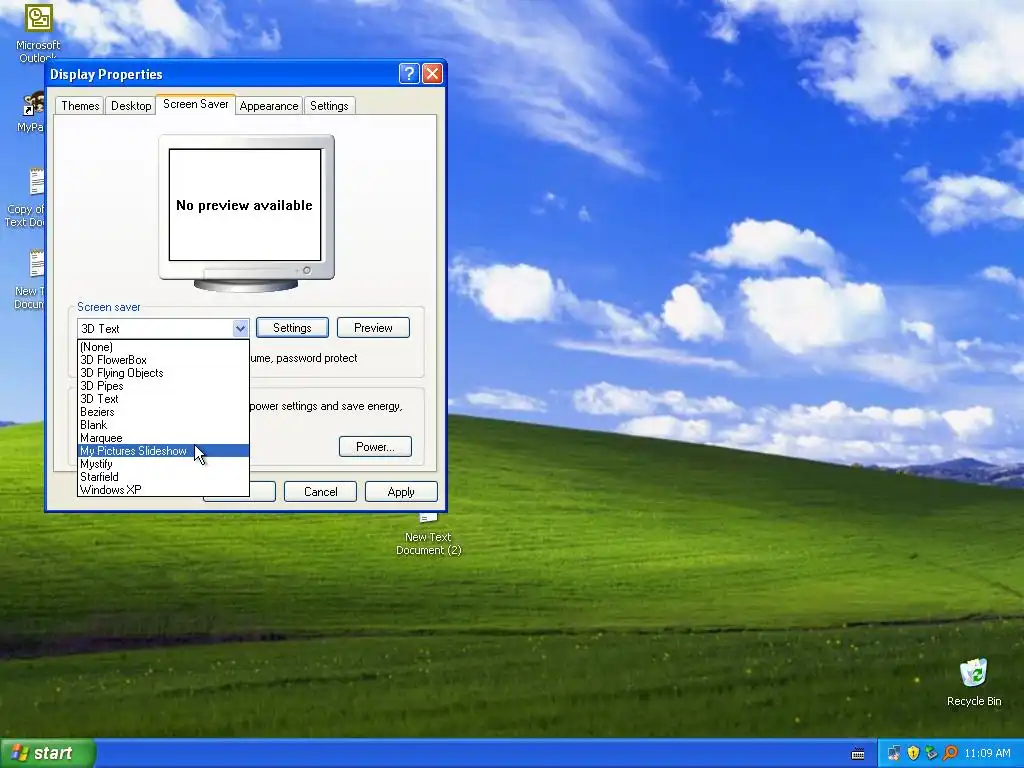The image size is (1024, 768).
Task: Select the Copy of Text Document desktop icon
Action: [x=26, y=197]
